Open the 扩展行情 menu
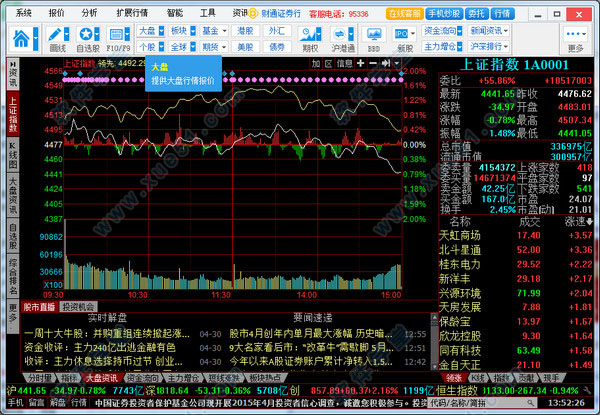This screenshot has width=600, height=415. 132,13
